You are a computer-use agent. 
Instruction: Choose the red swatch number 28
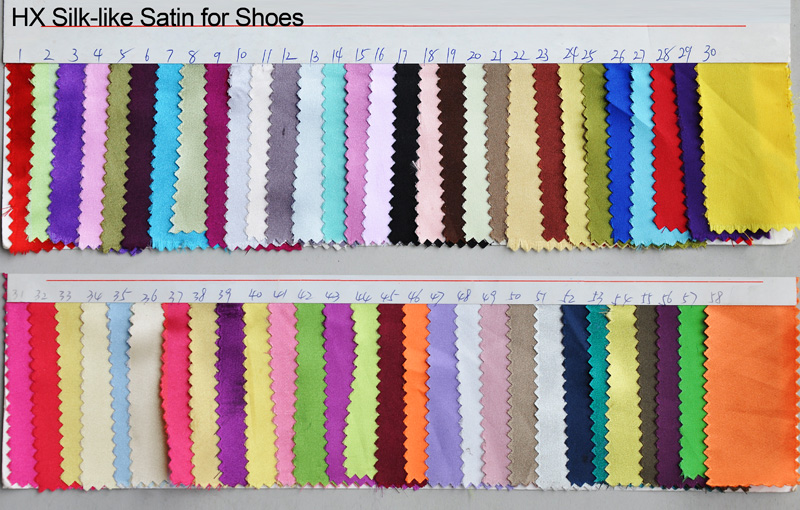[668, 147]
